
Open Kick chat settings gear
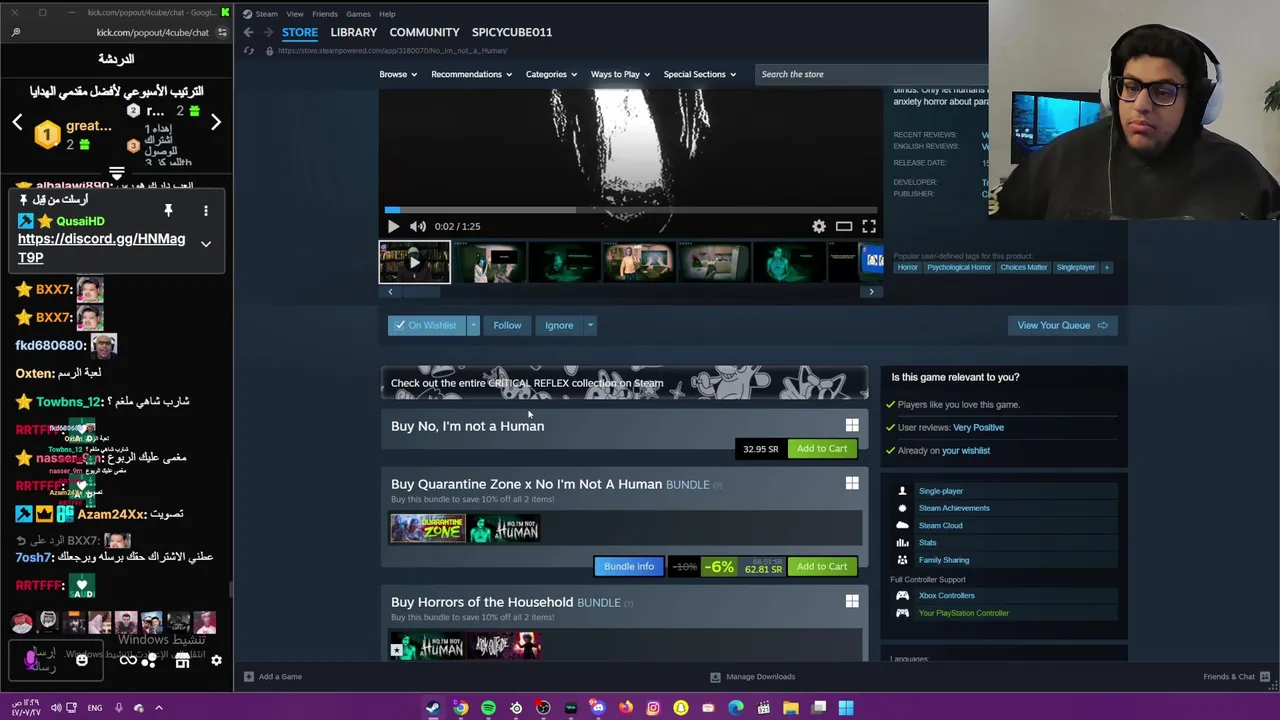216,660
